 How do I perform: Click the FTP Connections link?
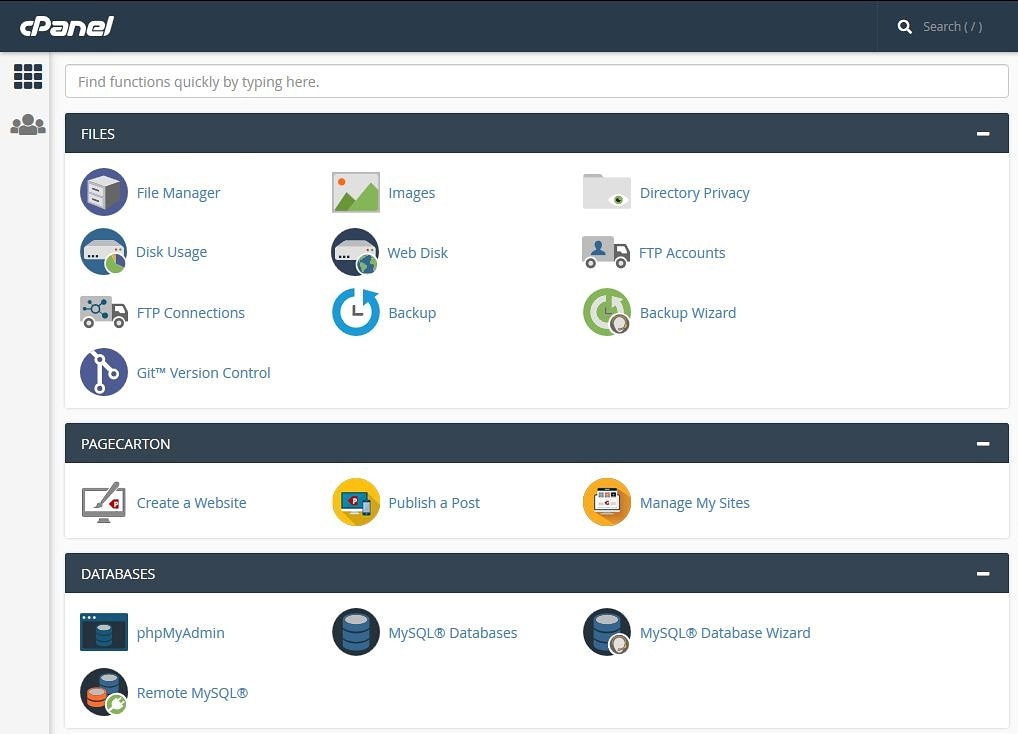click(191, 313)
